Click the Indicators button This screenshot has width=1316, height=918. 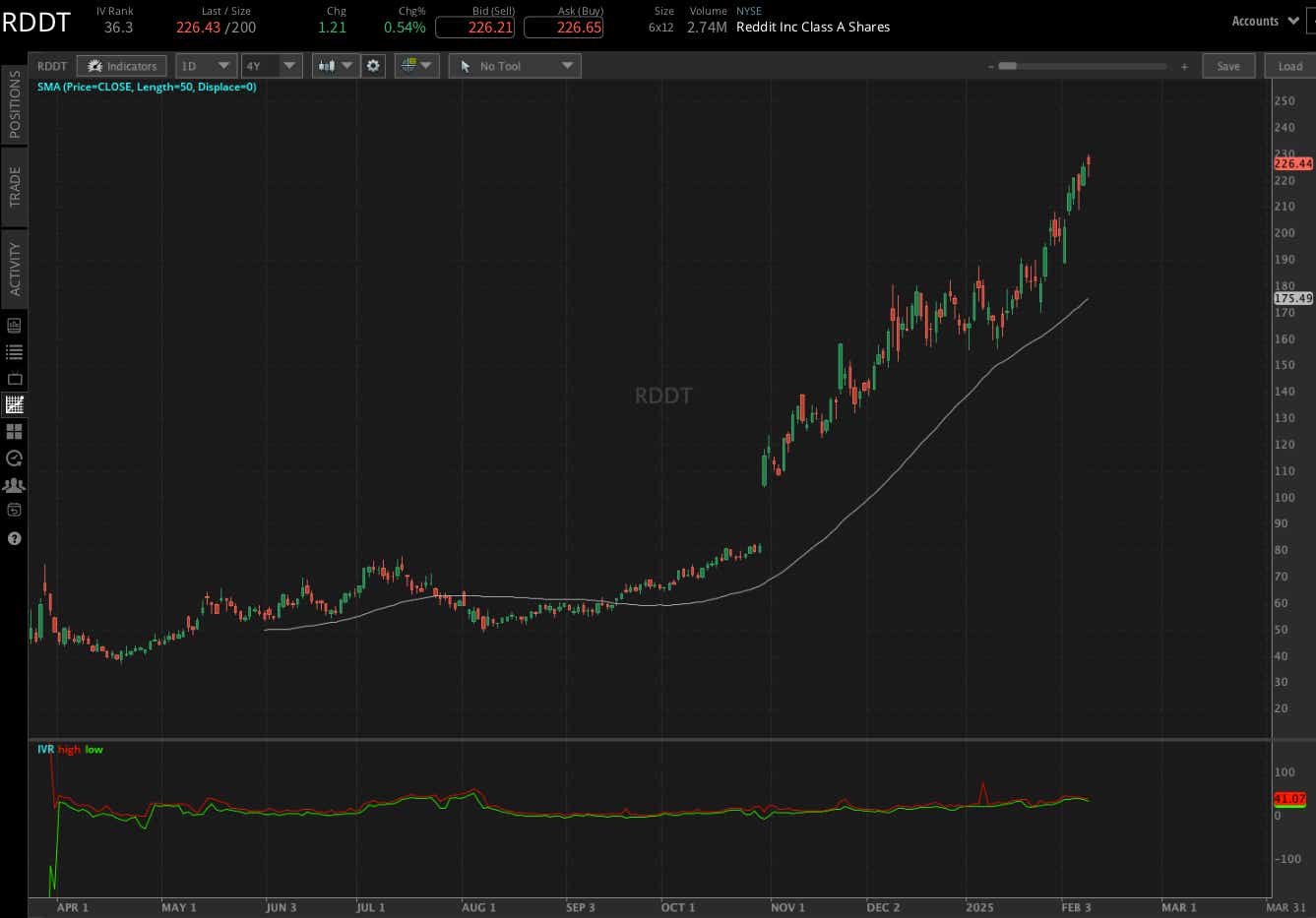(121, 65)
